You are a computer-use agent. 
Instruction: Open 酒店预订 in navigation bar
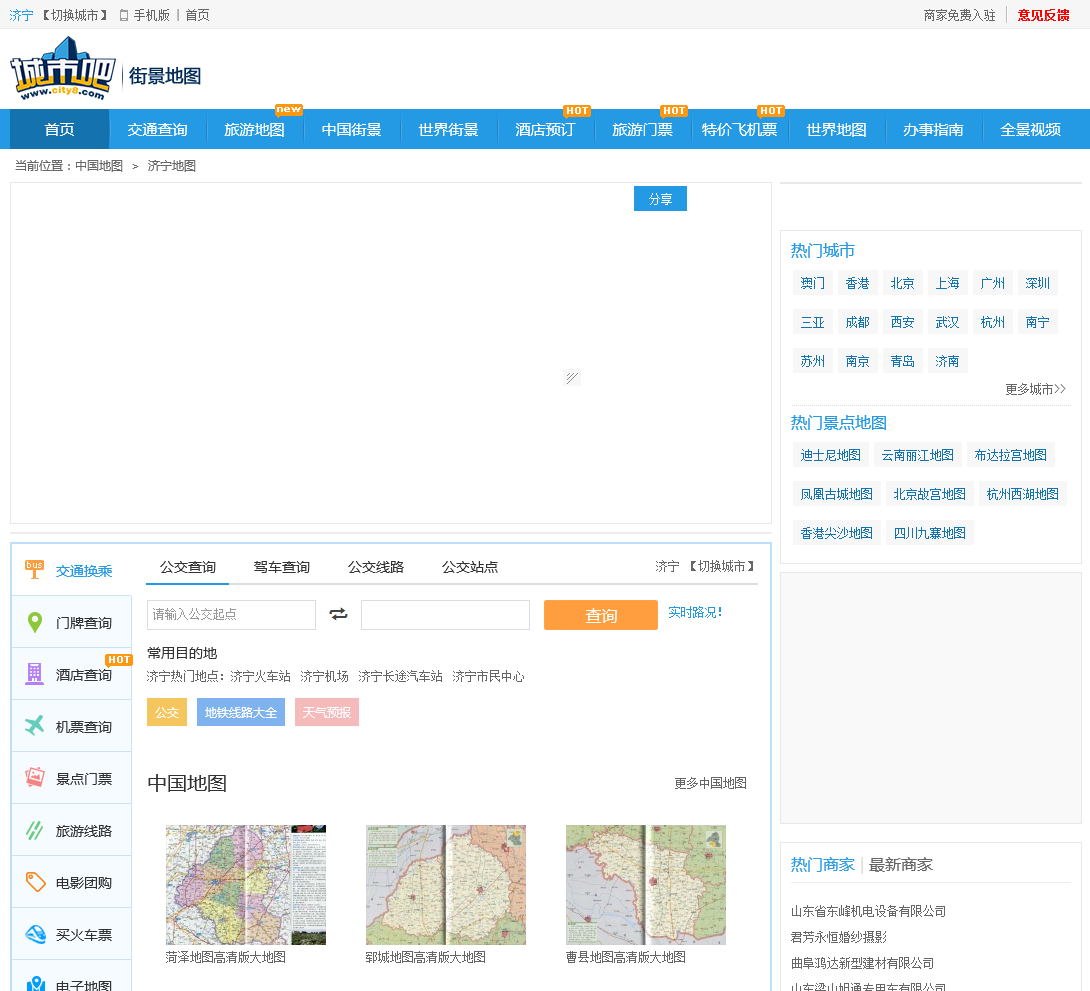point(545,129)
